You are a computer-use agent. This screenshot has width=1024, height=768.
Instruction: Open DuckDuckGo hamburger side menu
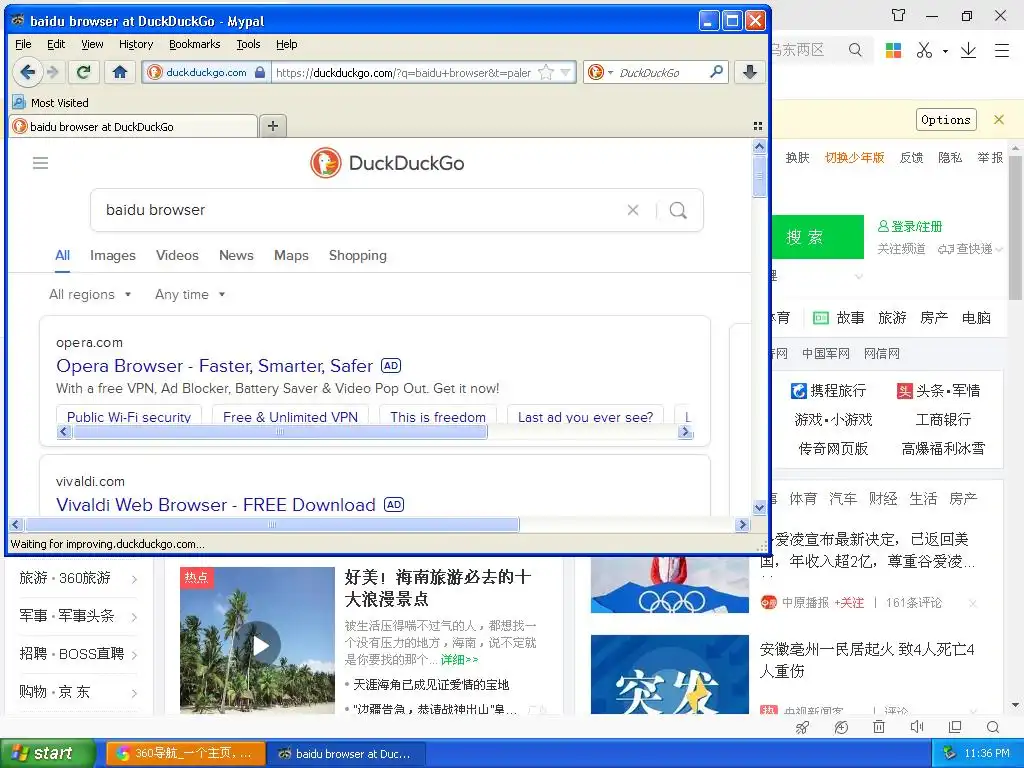[x=40, y=163]
